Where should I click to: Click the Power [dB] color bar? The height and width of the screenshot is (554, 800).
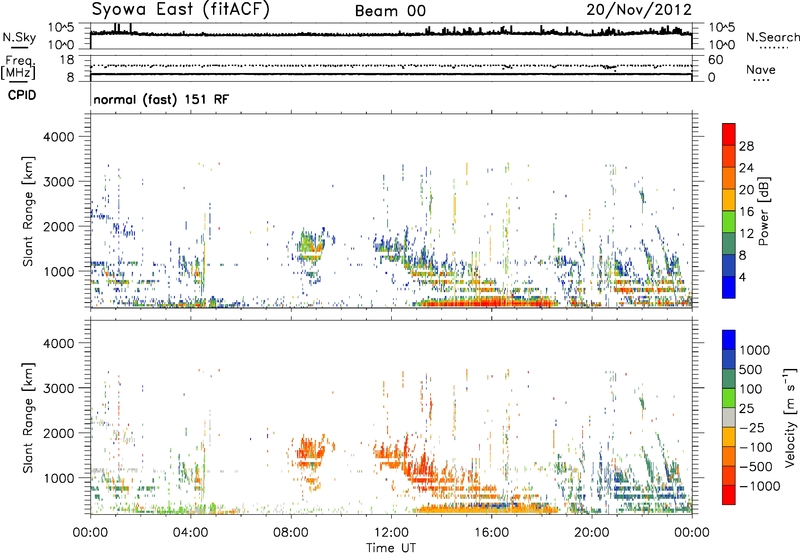(x=729, y=210)
